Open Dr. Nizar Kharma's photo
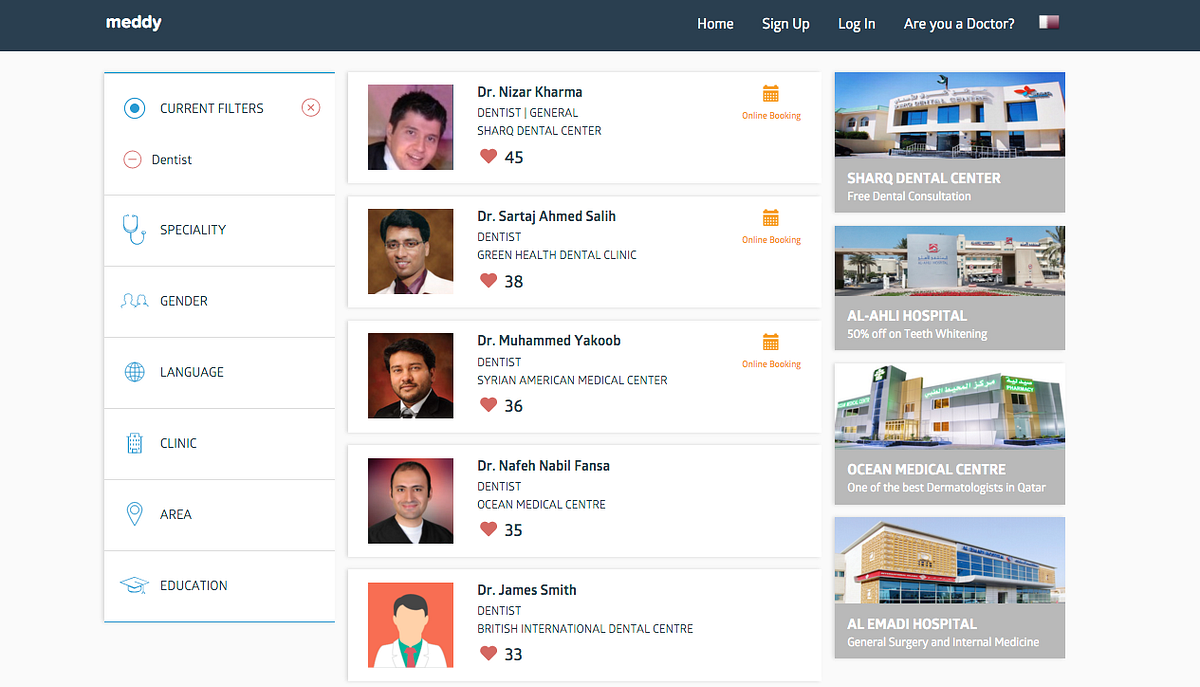The height and width of the screenshot is (687, 1200). [410, 127]
